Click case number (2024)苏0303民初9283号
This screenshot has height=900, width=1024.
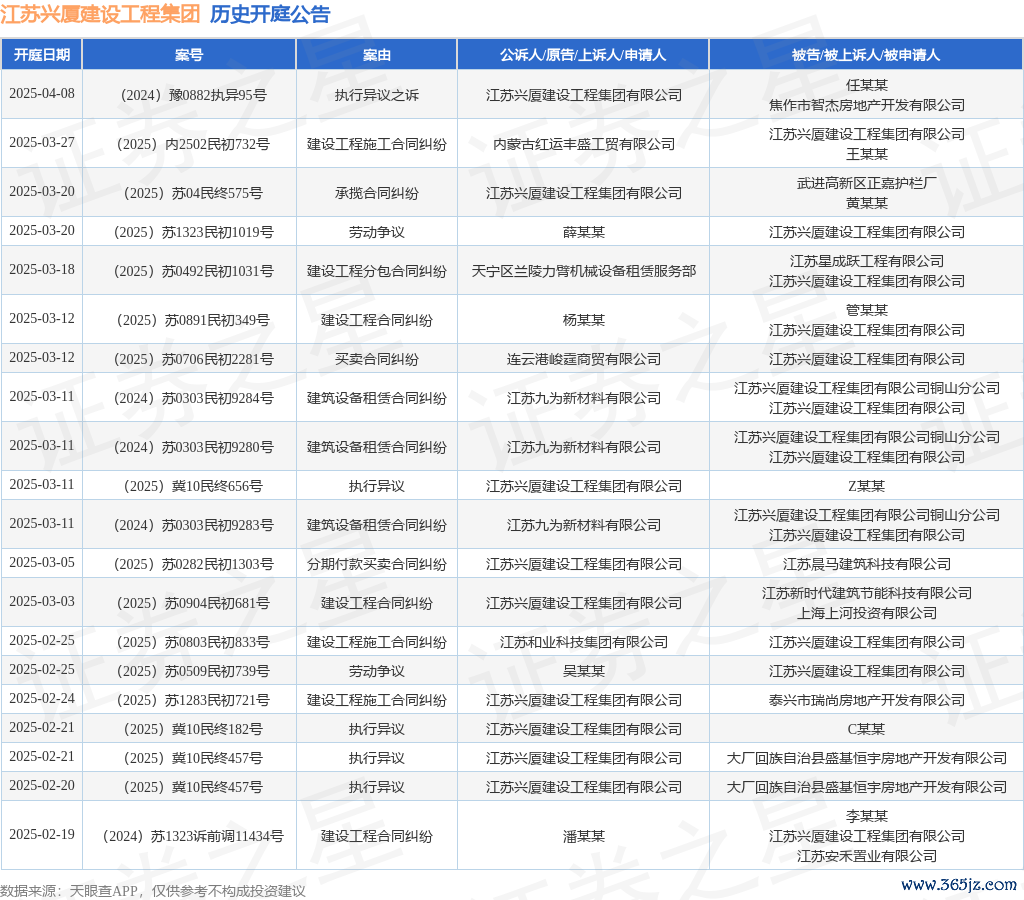(x=194, y=526)
